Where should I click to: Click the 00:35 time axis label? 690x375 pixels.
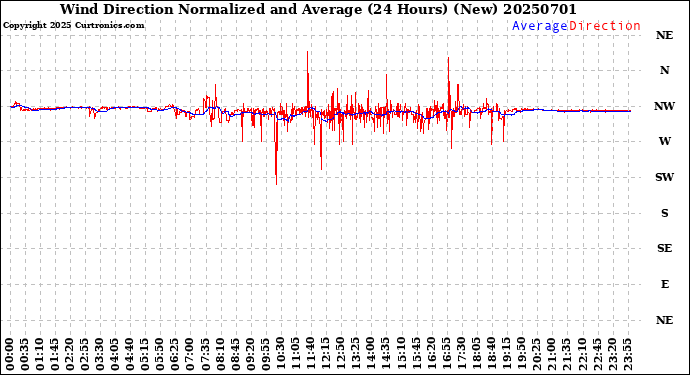click(x=25, y=355)
